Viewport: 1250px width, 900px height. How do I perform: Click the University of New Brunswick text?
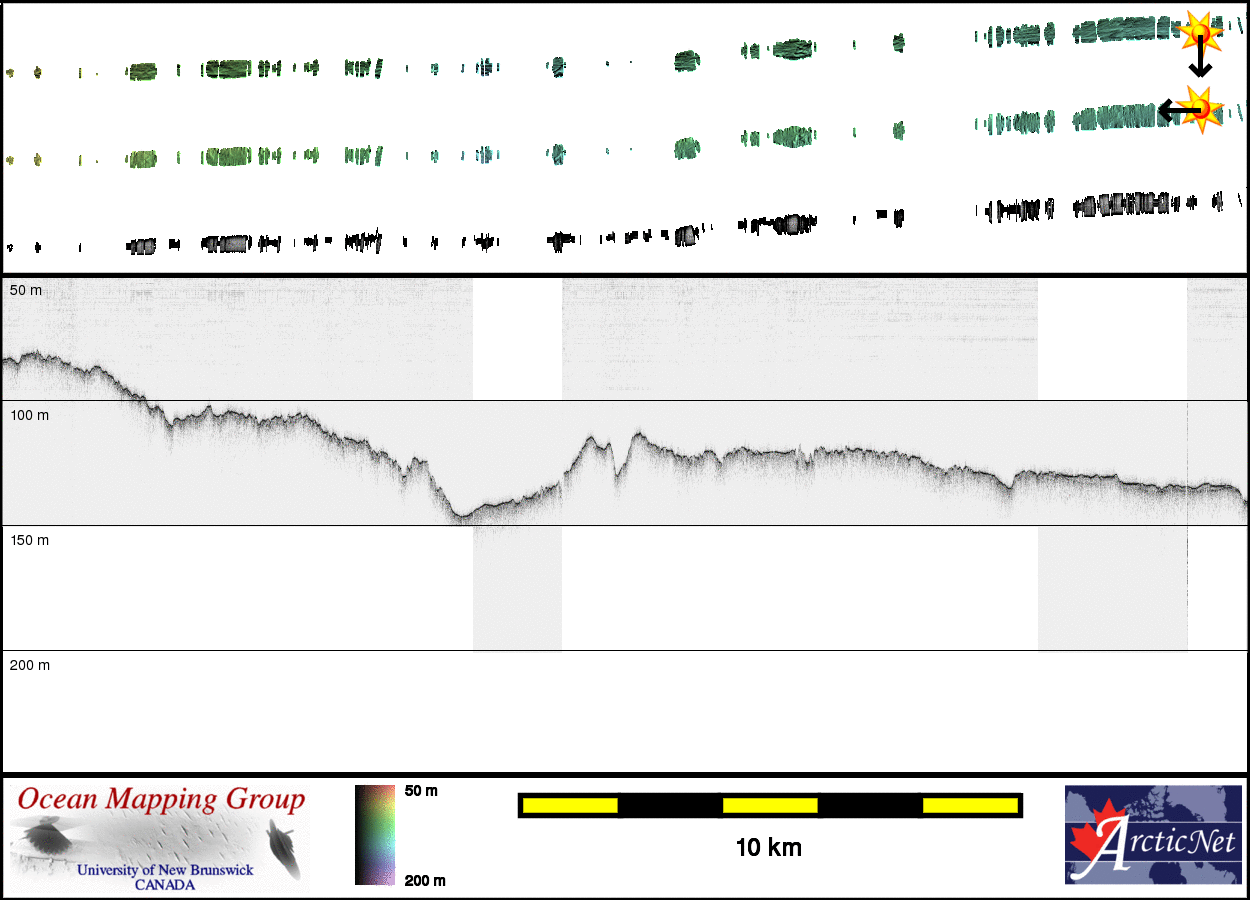tap(165, 870)
